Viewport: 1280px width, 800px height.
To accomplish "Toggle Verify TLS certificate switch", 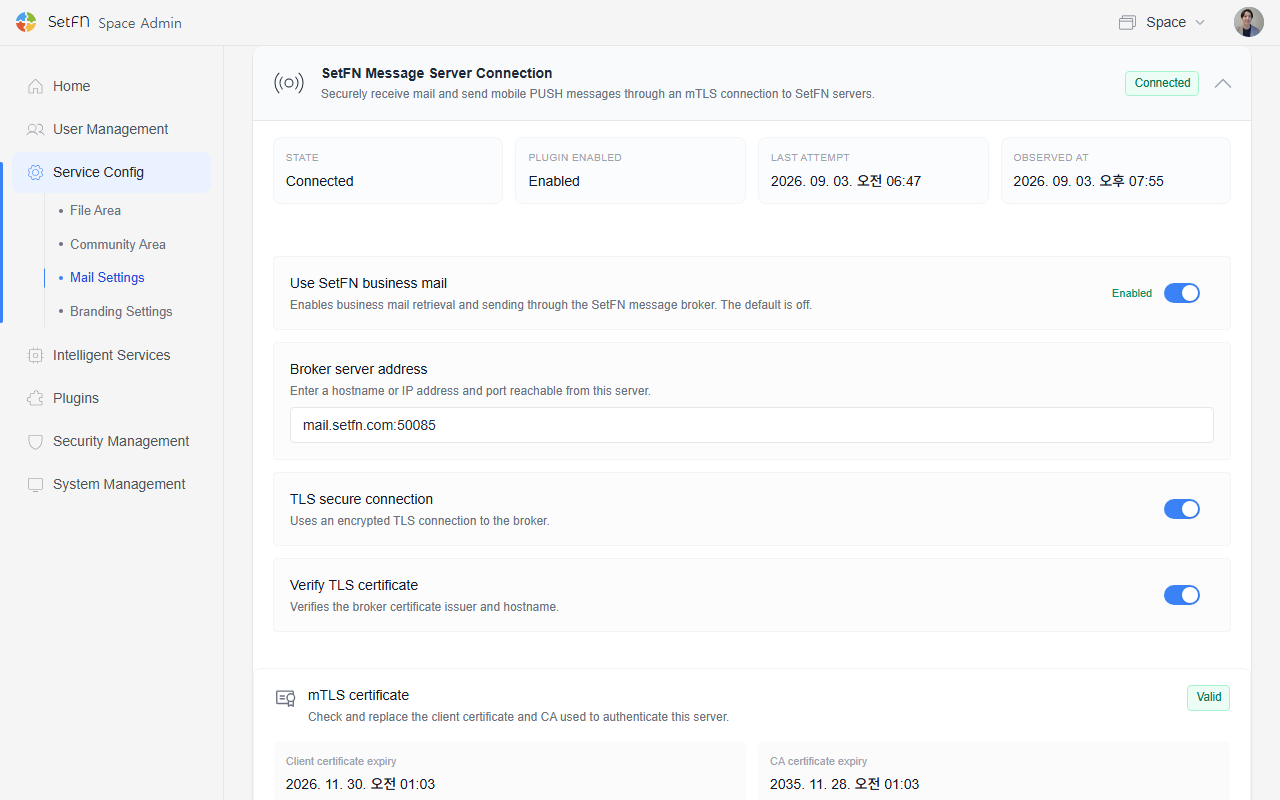I will click(x=1181, y=595).
